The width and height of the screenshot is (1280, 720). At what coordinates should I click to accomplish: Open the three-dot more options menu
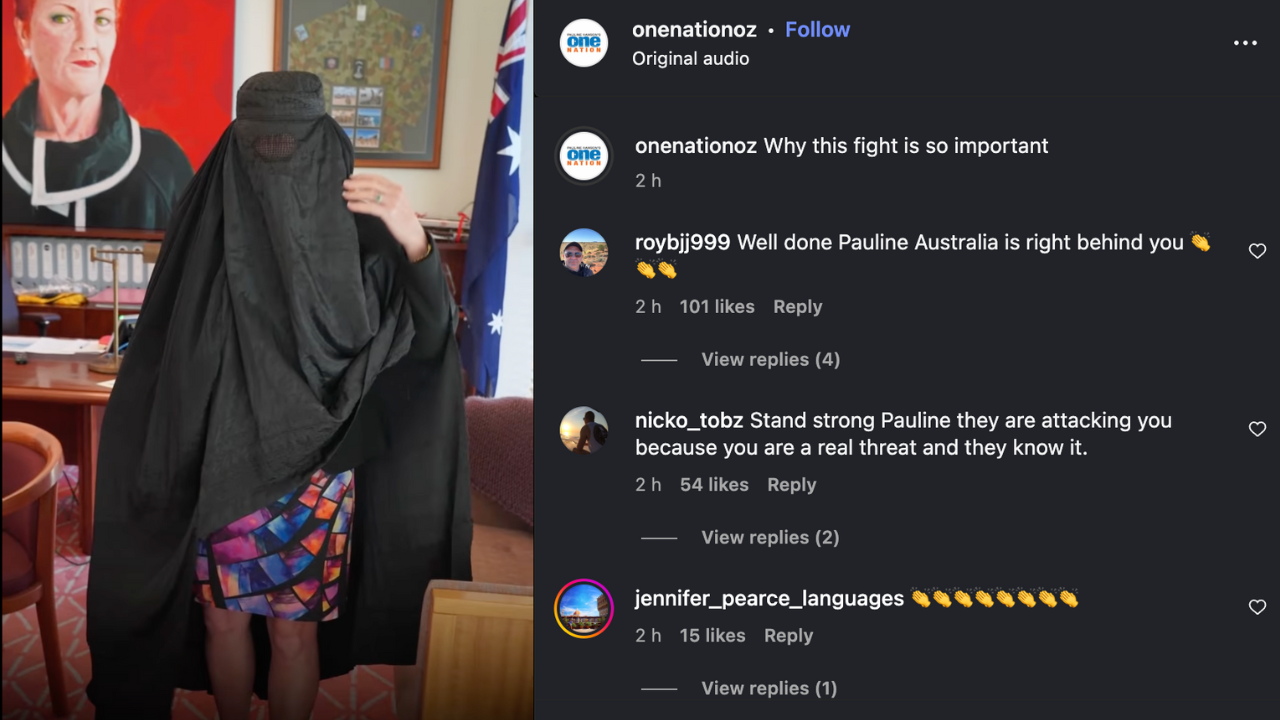(1245, 43)
